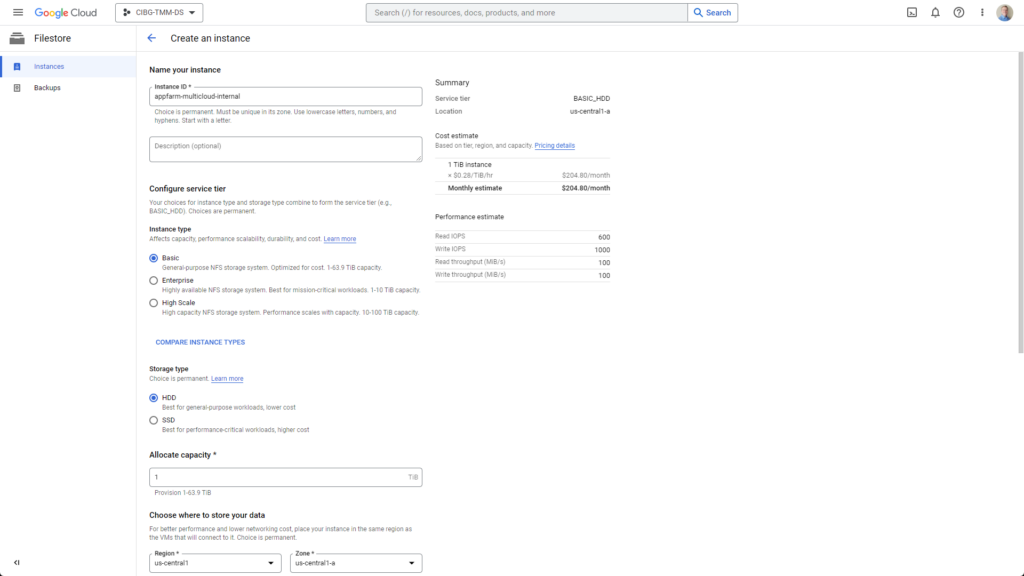This screenshot has height=576, width=1024.
Task: Open the CIBG-TMM-DS project selector
Action: (x=159, y=13)
